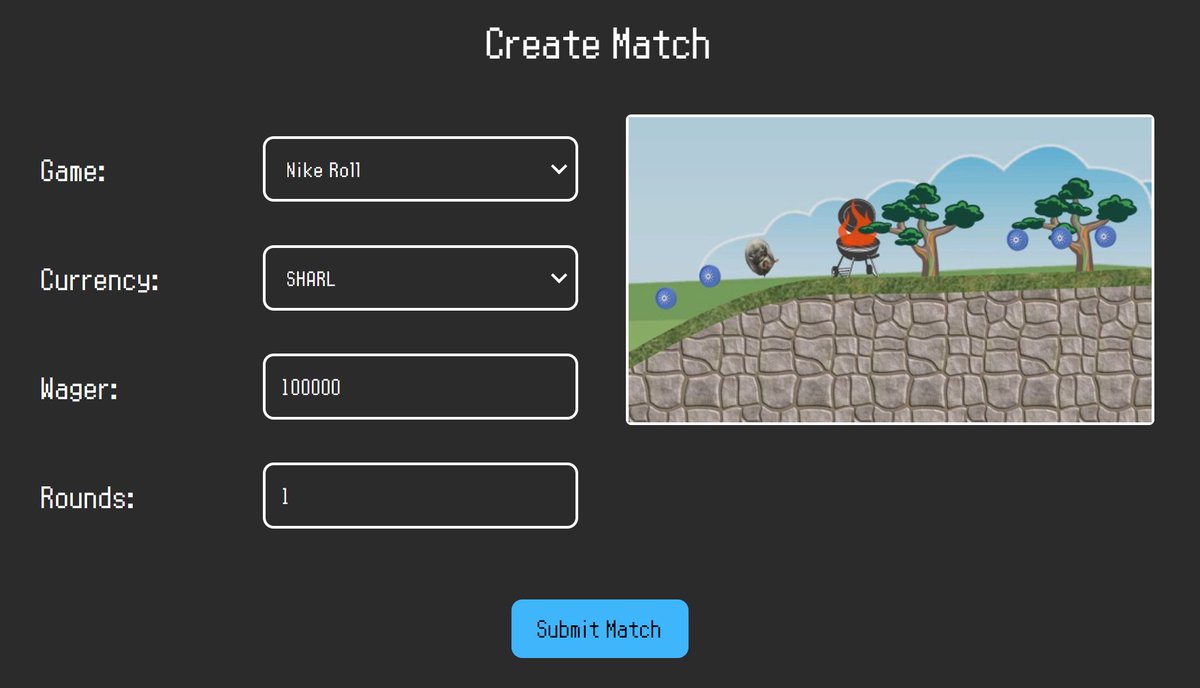Image resolution: width=1200 pixels, height=688 pixels.
Task: Click the Wager amount 100000 text
Action: point(310,387)
